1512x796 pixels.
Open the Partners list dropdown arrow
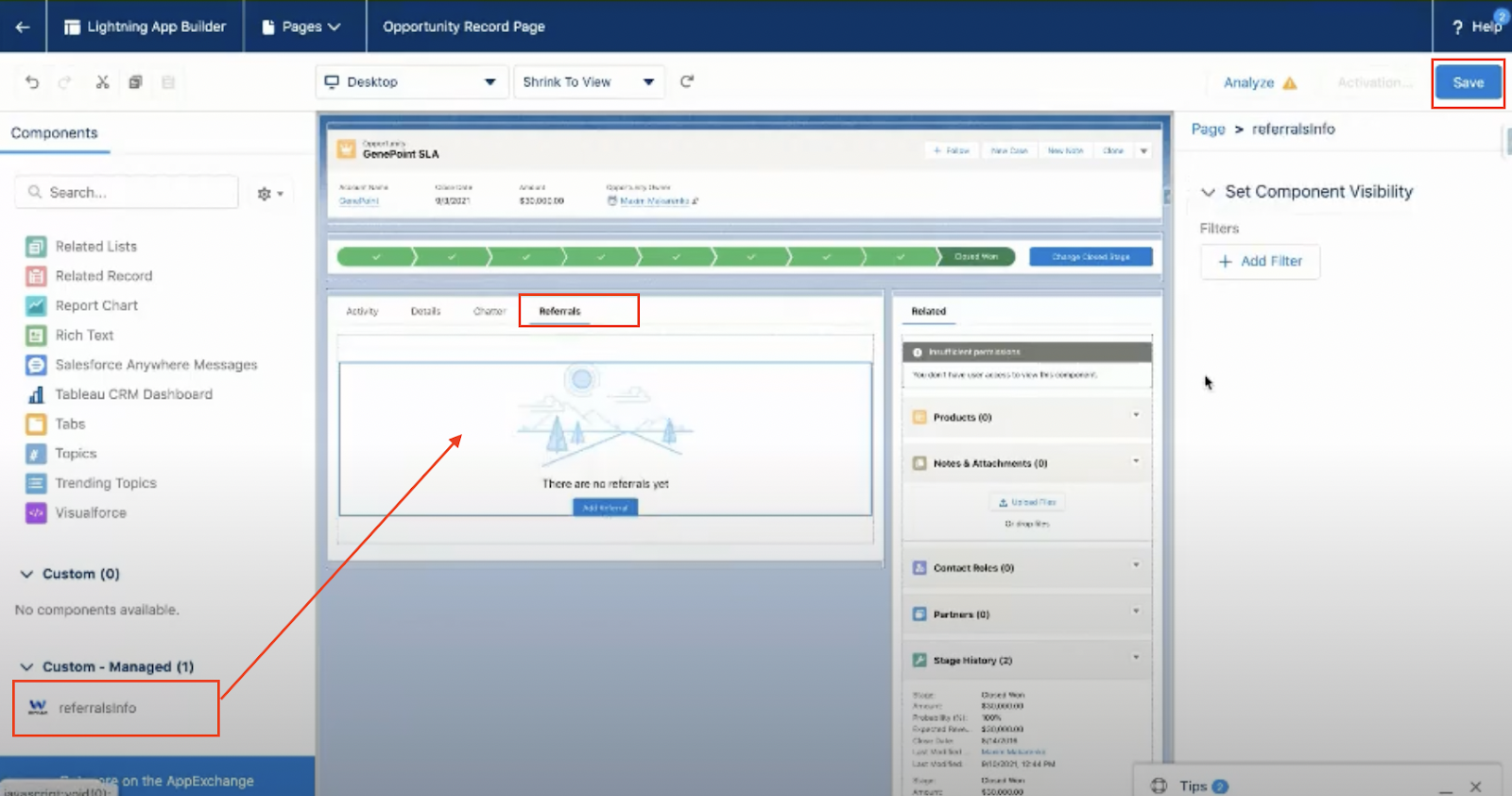pos(1136,612)
